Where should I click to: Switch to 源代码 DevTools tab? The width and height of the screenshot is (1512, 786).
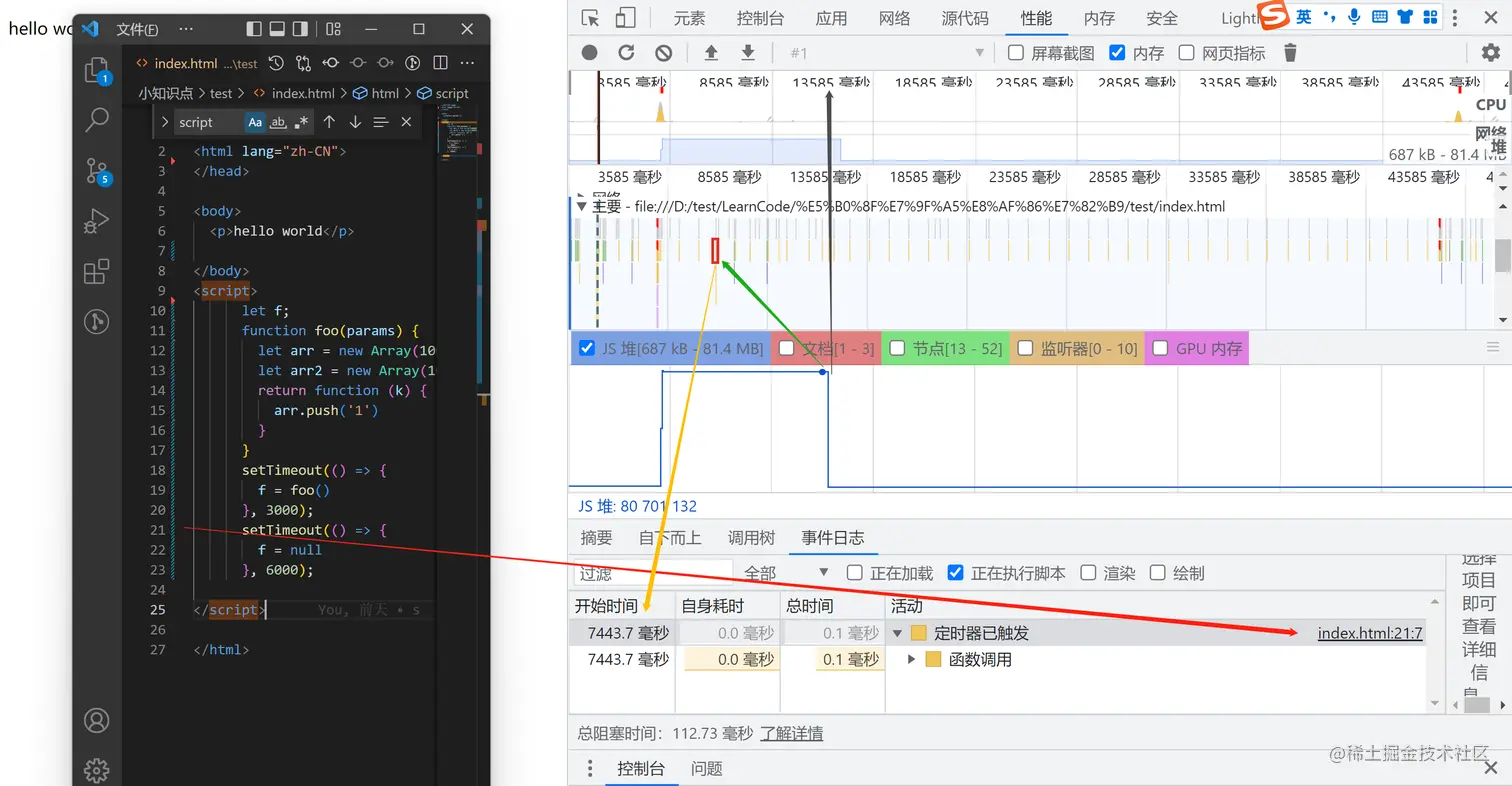click(x=965, y=18)
